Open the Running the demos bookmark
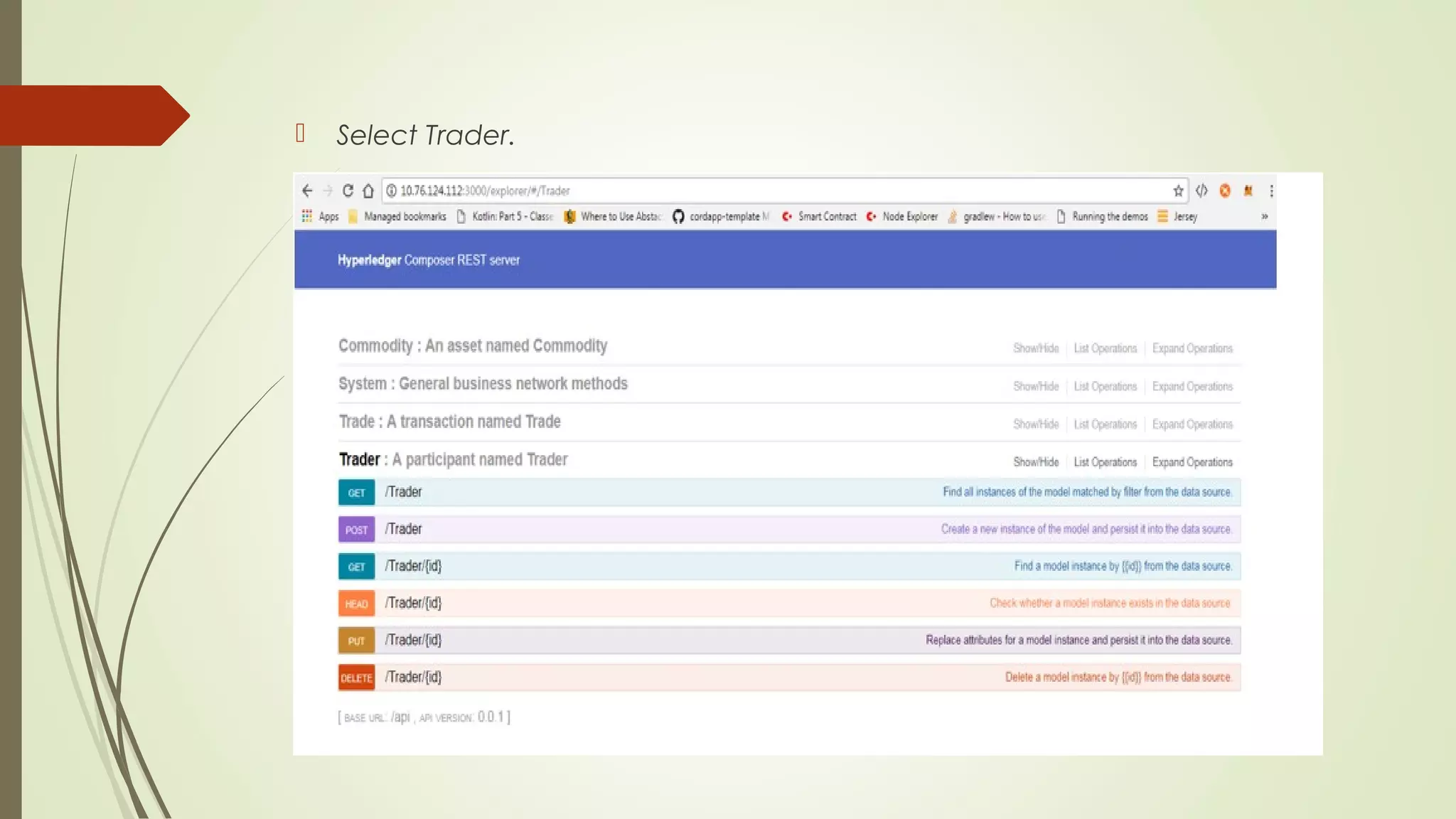 click(1102, 216)
